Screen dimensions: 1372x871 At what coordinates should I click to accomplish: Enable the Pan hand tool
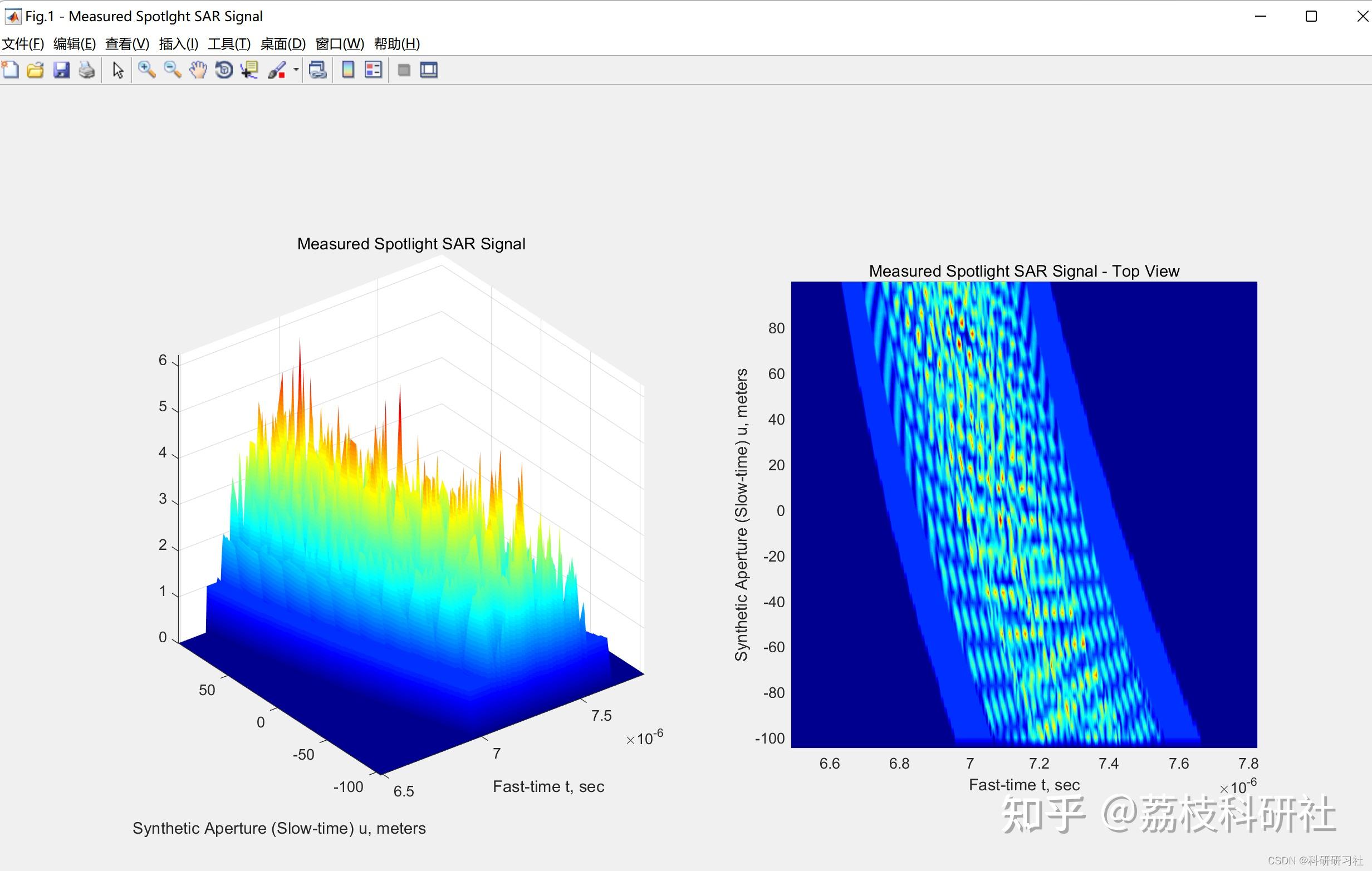pos(198,70)
